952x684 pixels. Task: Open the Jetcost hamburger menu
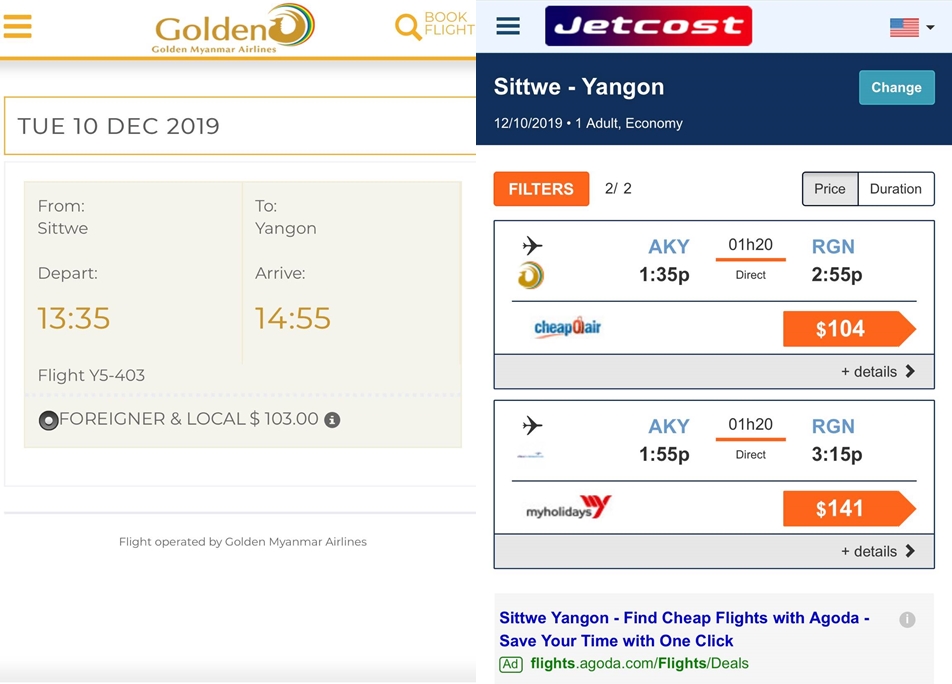pyautogui.click(x=508, y=26)
